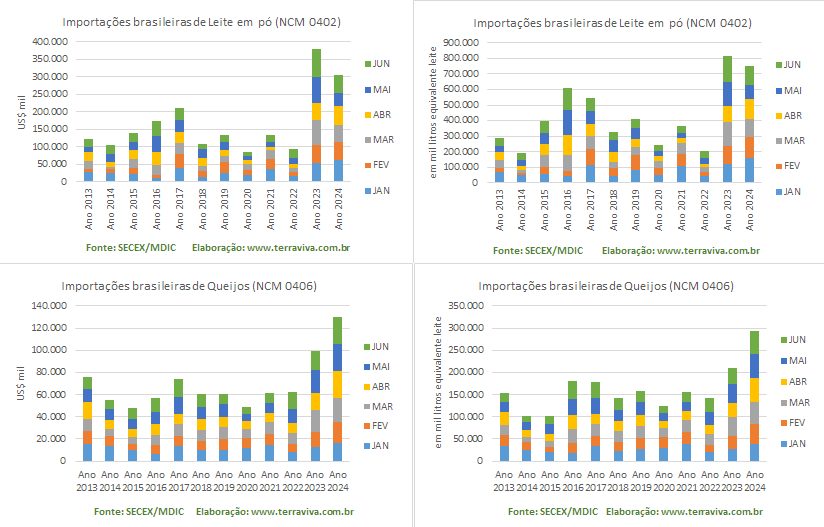Click JUN legend entry in Leite em pó US$ chart

[377, 64]
